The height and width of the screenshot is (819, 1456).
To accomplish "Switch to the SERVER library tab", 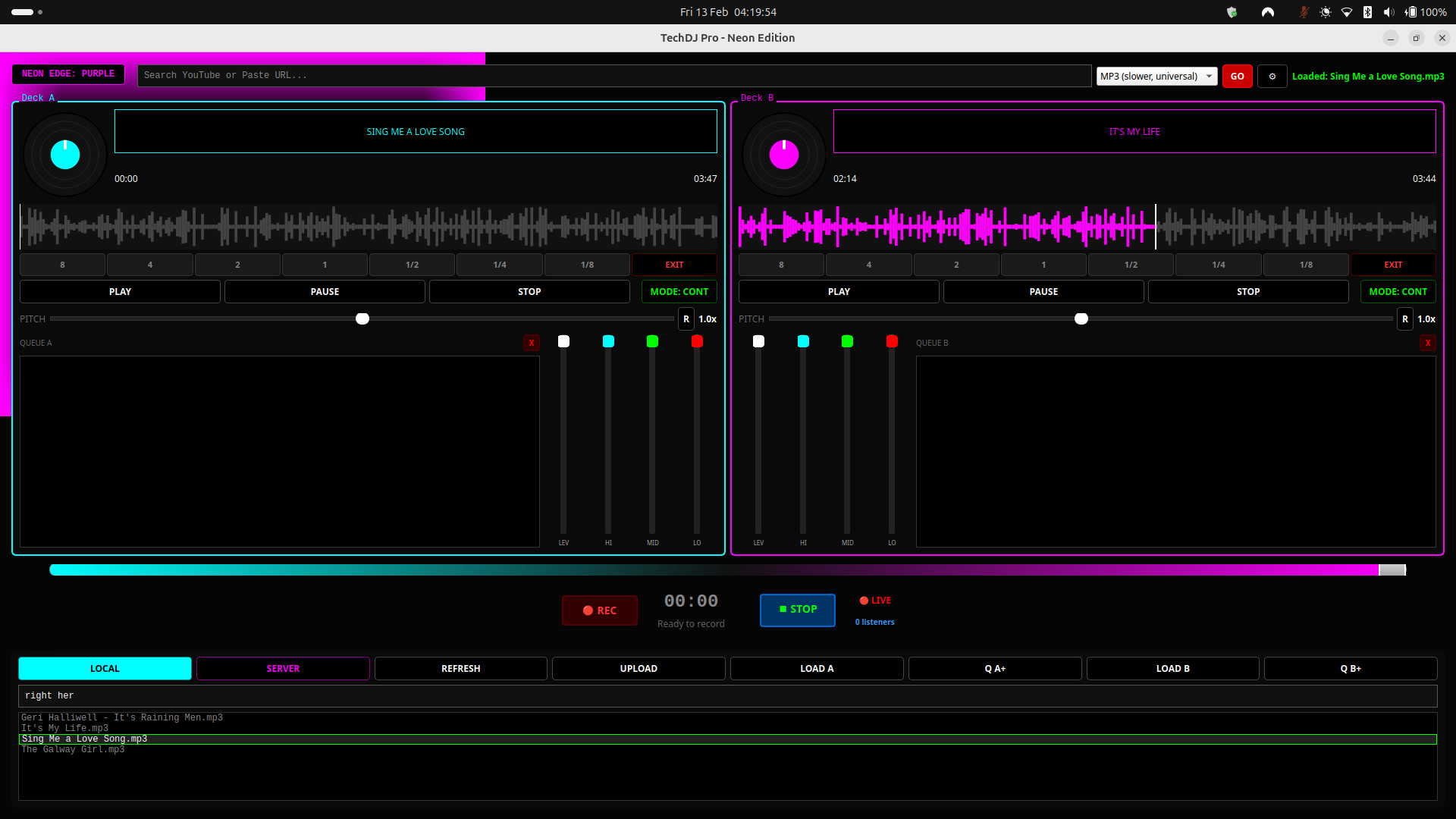I will coord(283,669).
